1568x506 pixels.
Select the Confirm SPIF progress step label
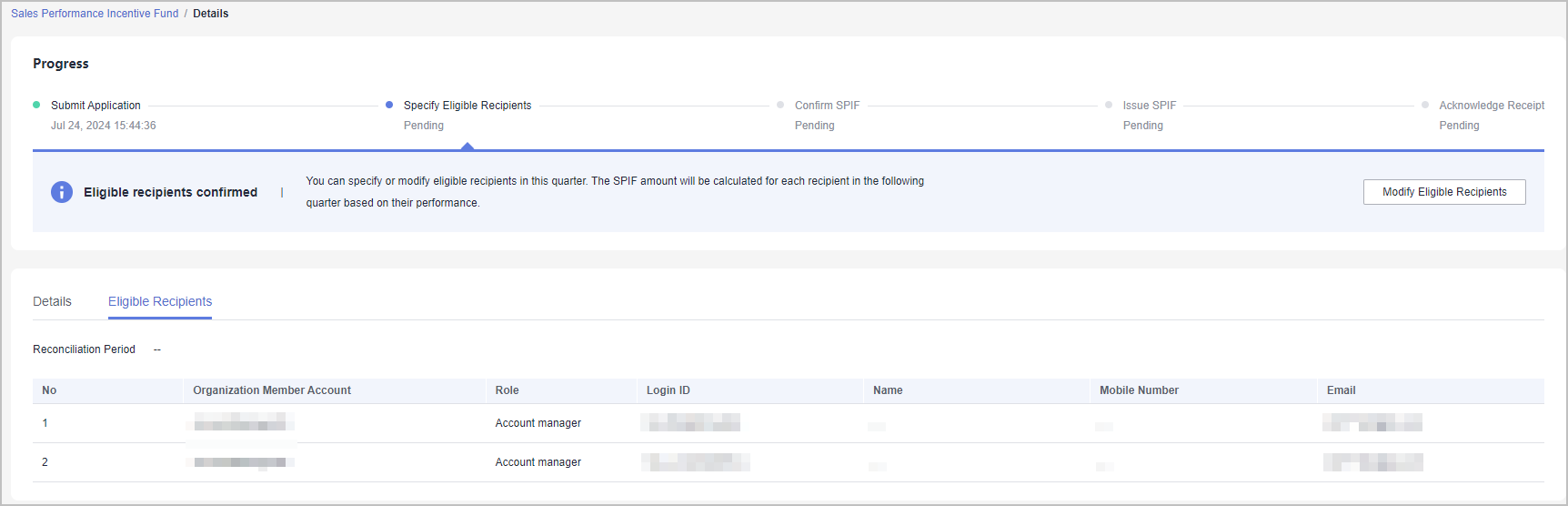[827, 106]
